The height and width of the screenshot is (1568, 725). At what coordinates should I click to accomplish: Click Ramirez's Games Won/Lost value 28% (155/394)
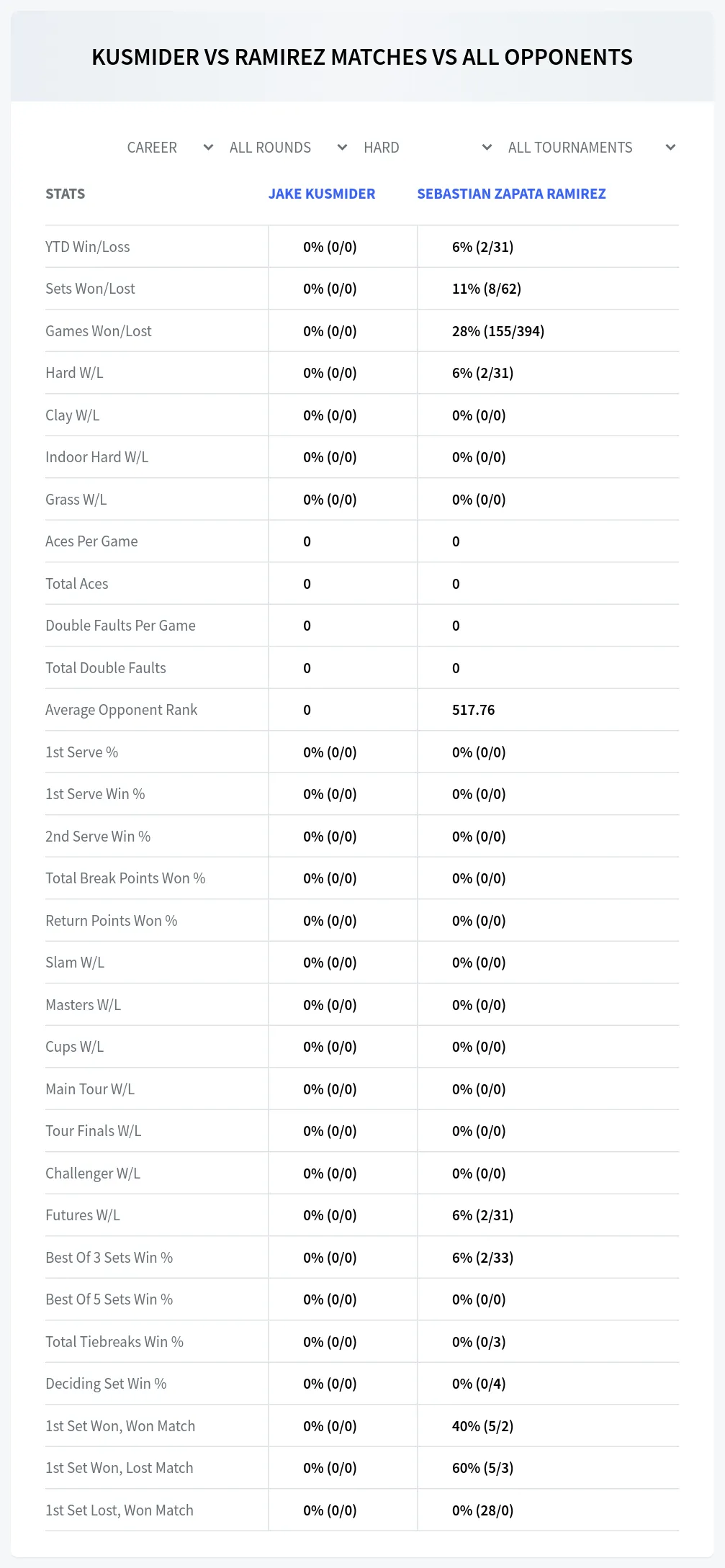(x=498, y=331)
